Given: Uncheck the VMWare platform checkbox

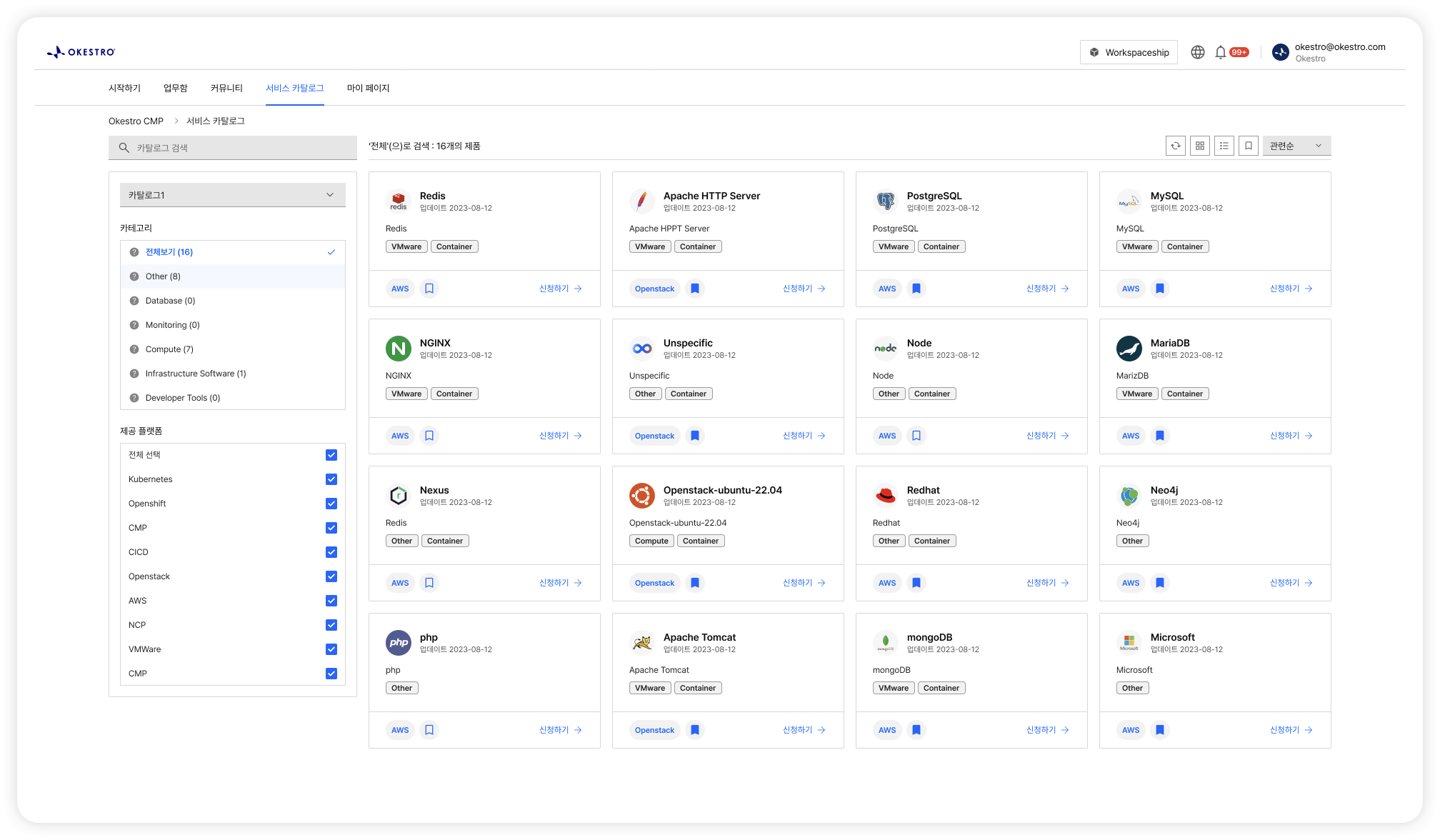Looking at the screenshot, I should point(331,649).
